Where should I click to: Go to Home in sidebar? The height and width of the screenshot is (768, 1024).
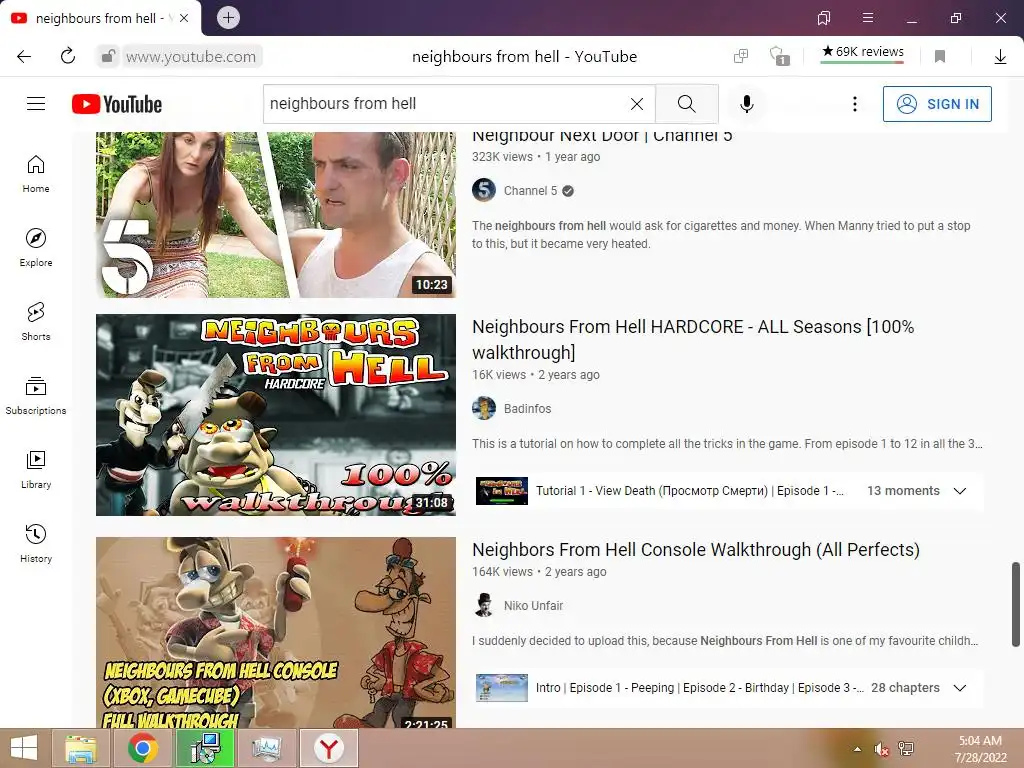coord(36,174)
